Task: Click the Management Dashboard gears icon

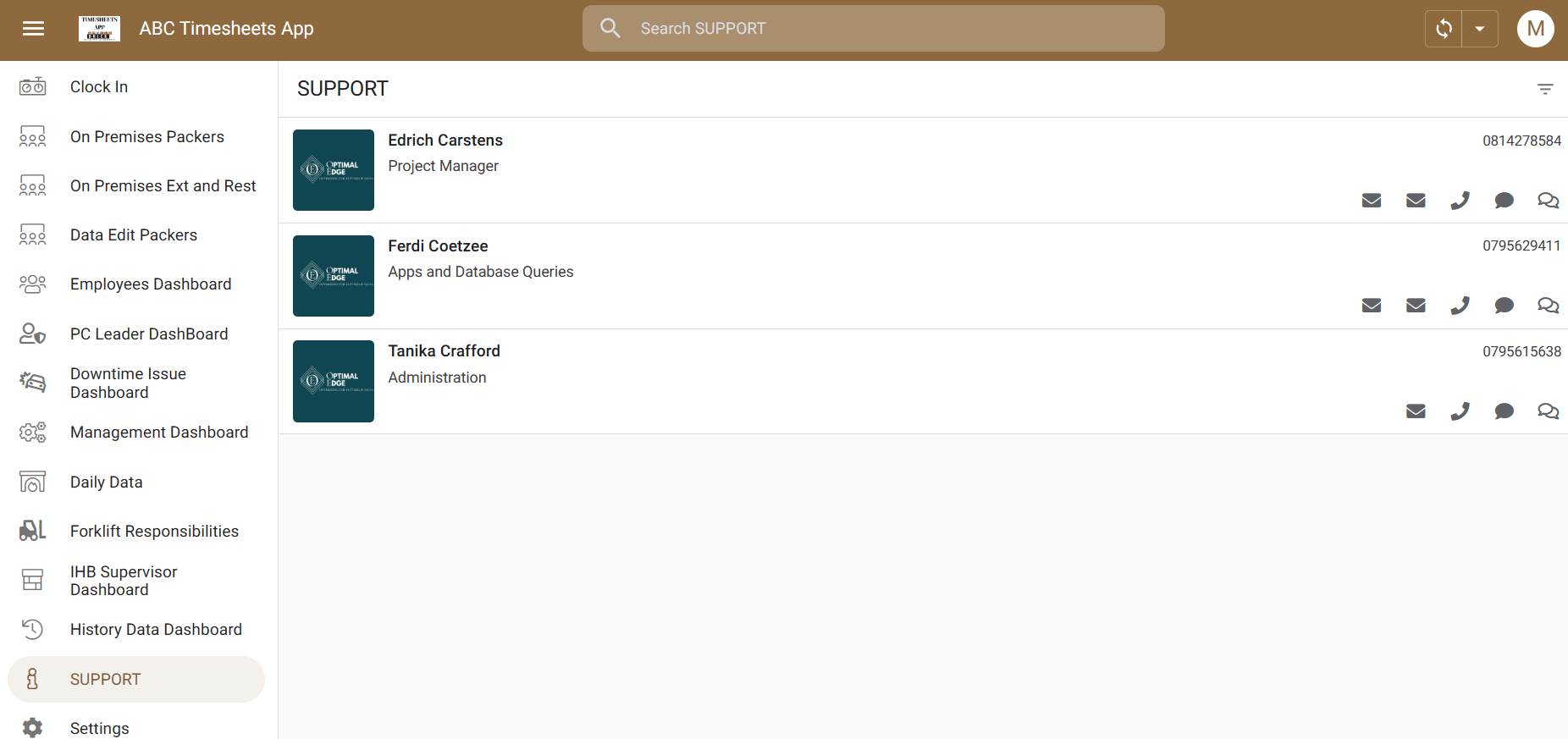Action: [33, 433]
